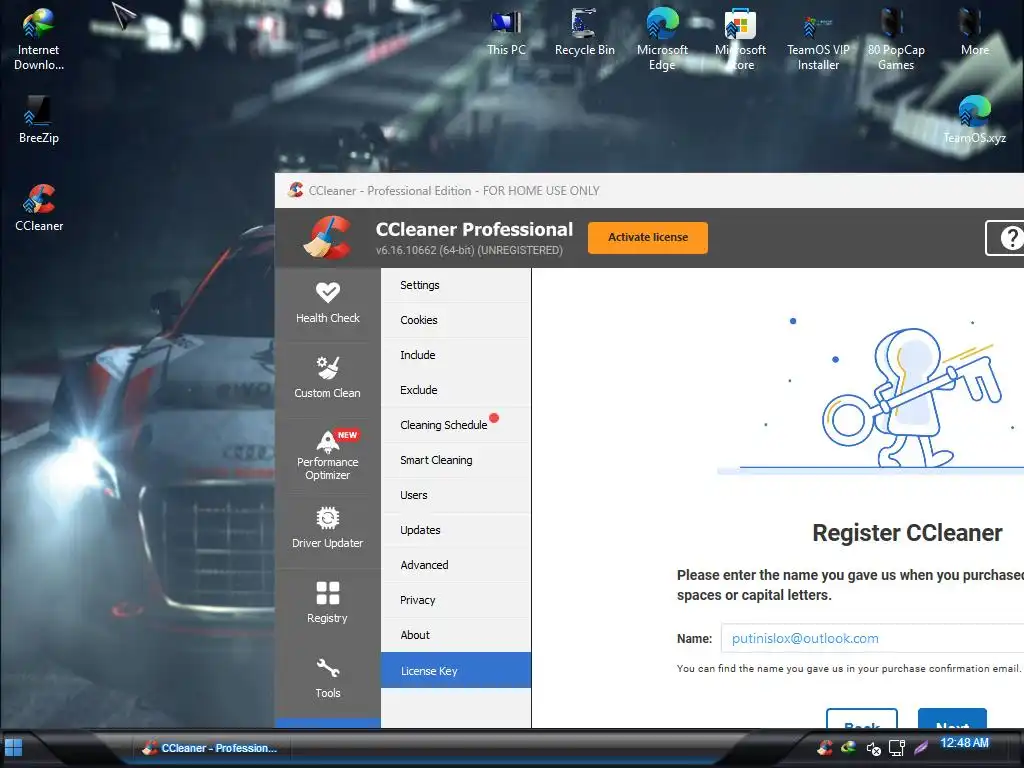Viewport: 1024px width, 768px height.
Task: Open Custom Clean in CCleaner sidebar
Action: (328, 377)
